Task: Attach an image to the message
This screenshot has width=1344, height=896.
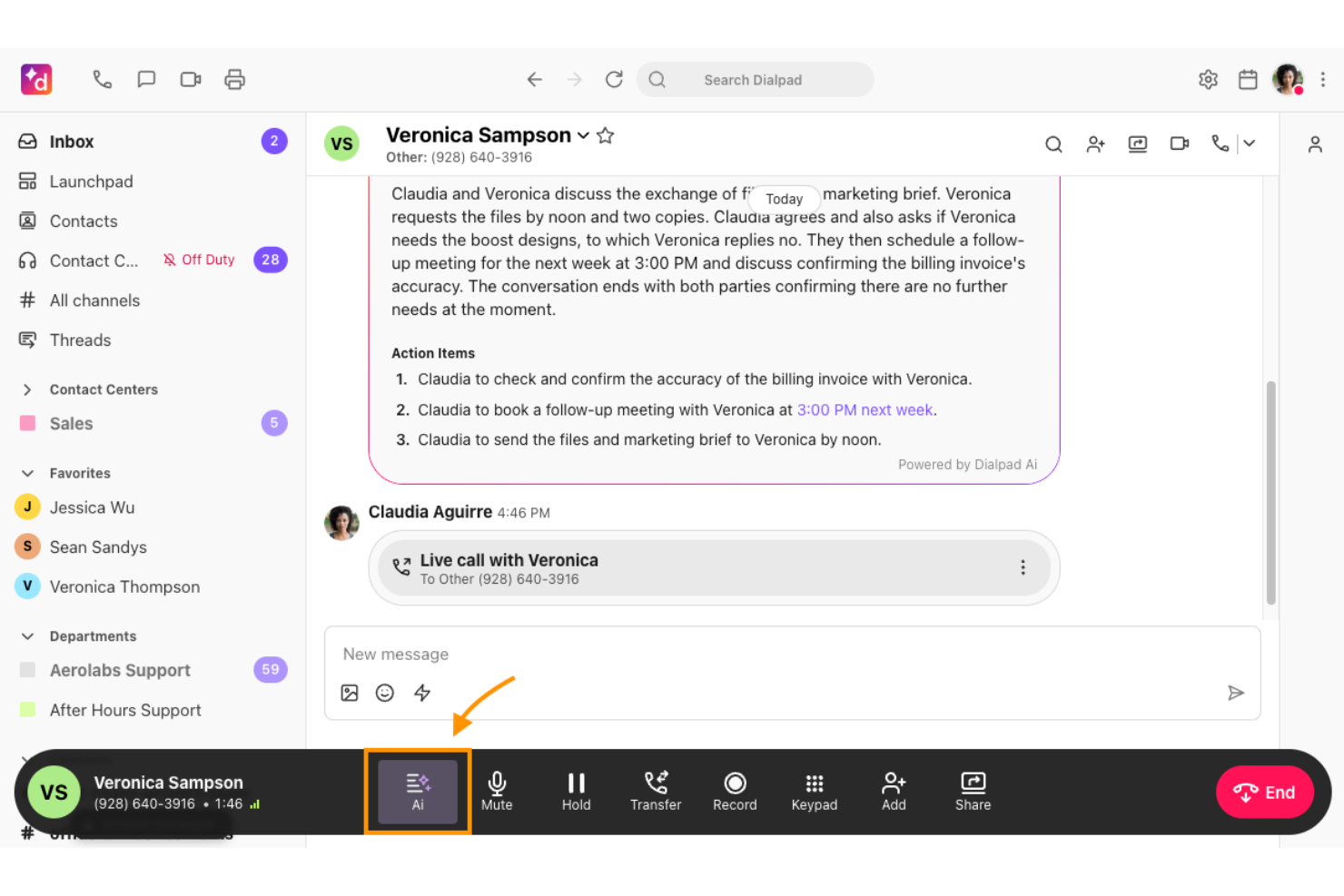Action: (350, 694)
